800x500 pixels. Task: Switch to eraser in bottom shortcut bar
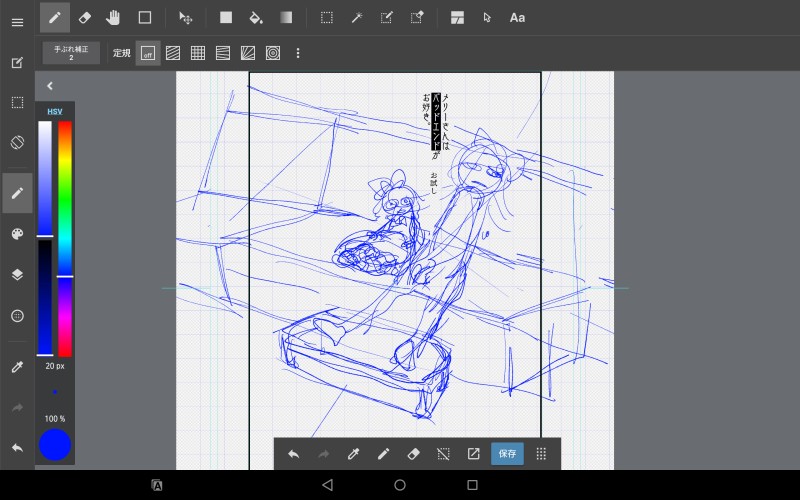tap(413, 454)
